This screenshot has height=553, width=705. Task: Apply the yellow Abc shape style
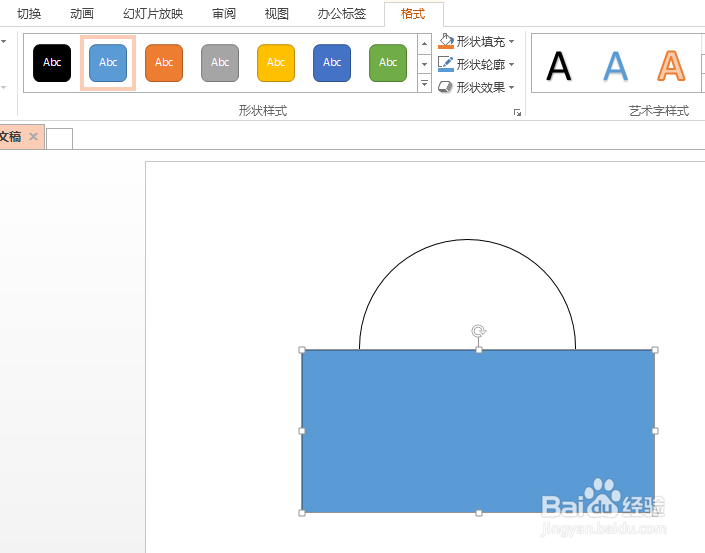pyautogui.click(x=276, y=63)
